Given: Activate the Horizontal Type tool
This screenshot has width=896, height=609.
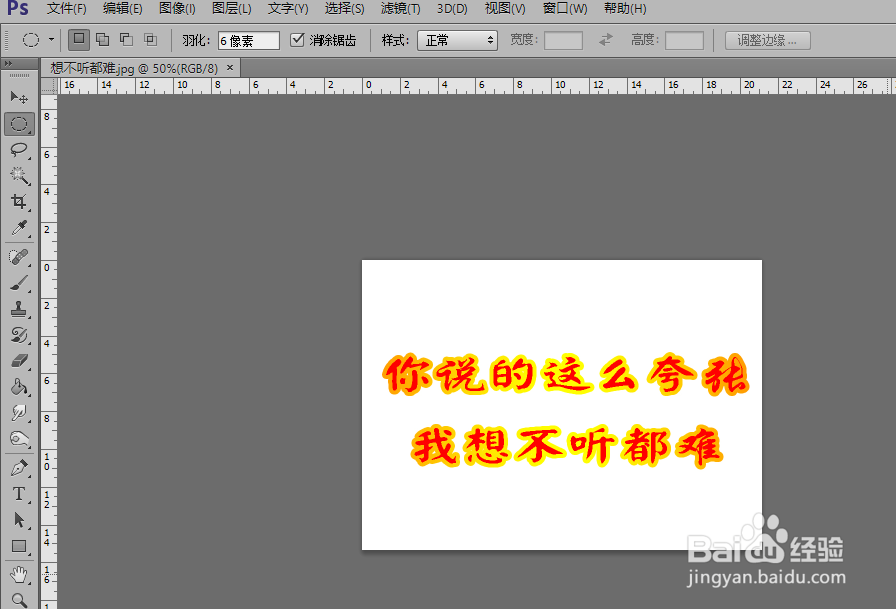Looking at the screenshot, I should pos(20,493).
